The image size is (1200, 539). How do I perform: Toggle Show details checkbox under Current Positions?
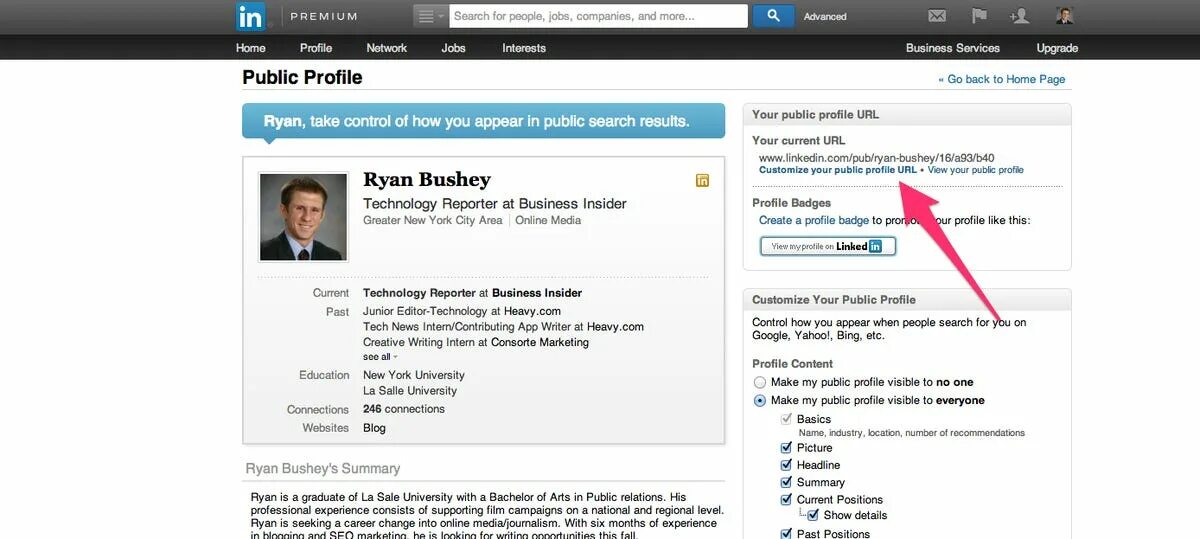[813, 515]
